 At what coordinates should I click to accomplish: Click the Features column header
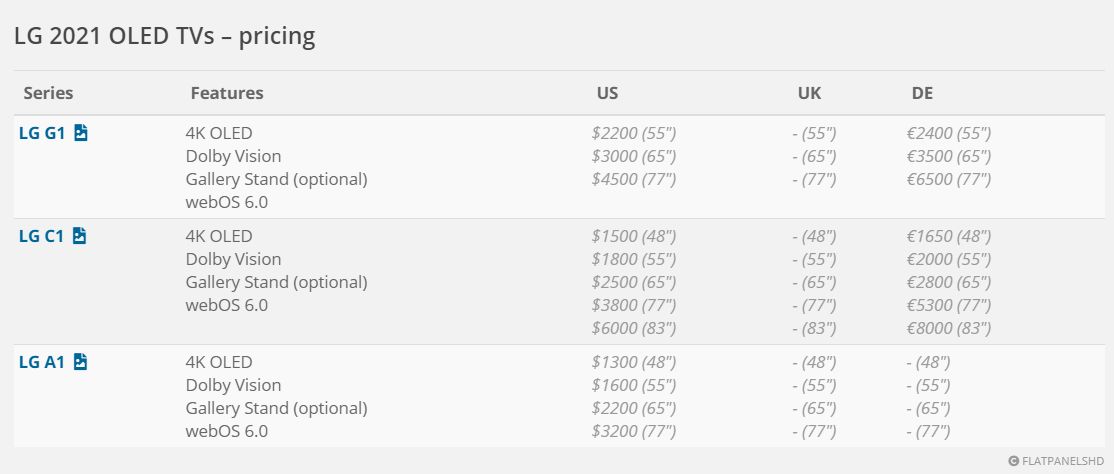[227, 93]
